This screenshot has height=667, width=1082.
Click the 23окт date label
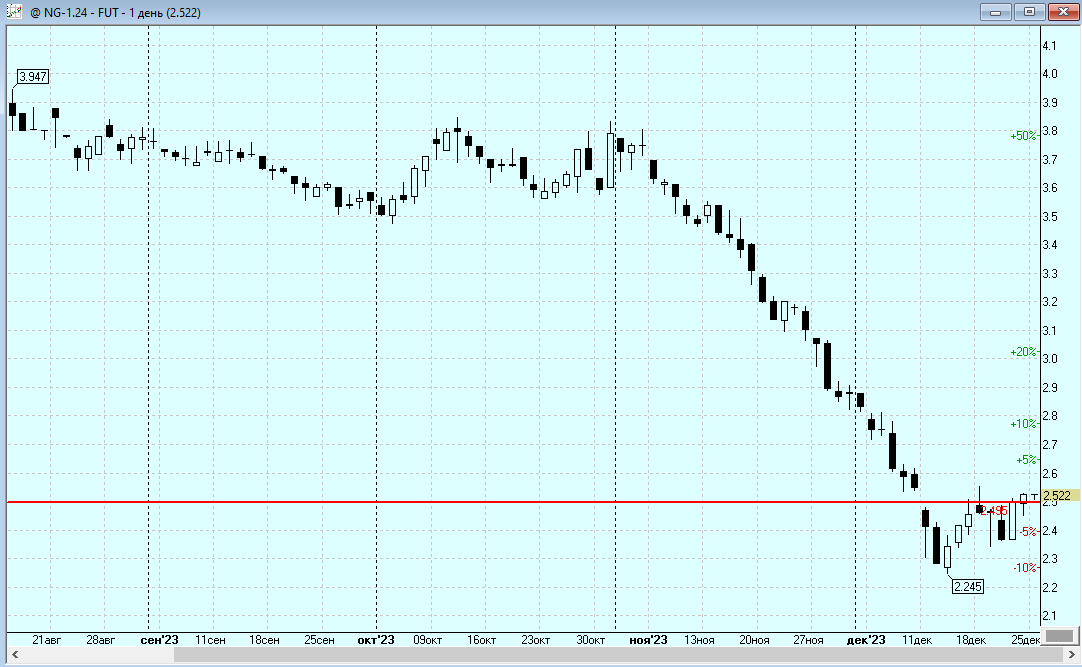coord(535,639)
